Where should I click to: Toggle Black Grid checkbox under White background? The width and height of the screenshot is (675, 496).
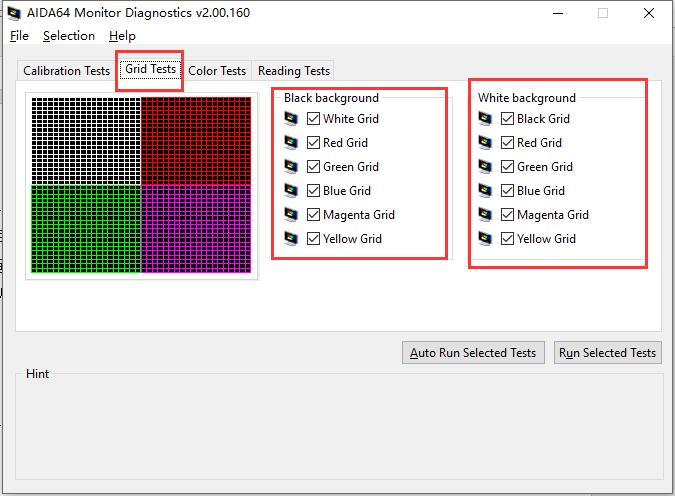(x=508, y=119)
